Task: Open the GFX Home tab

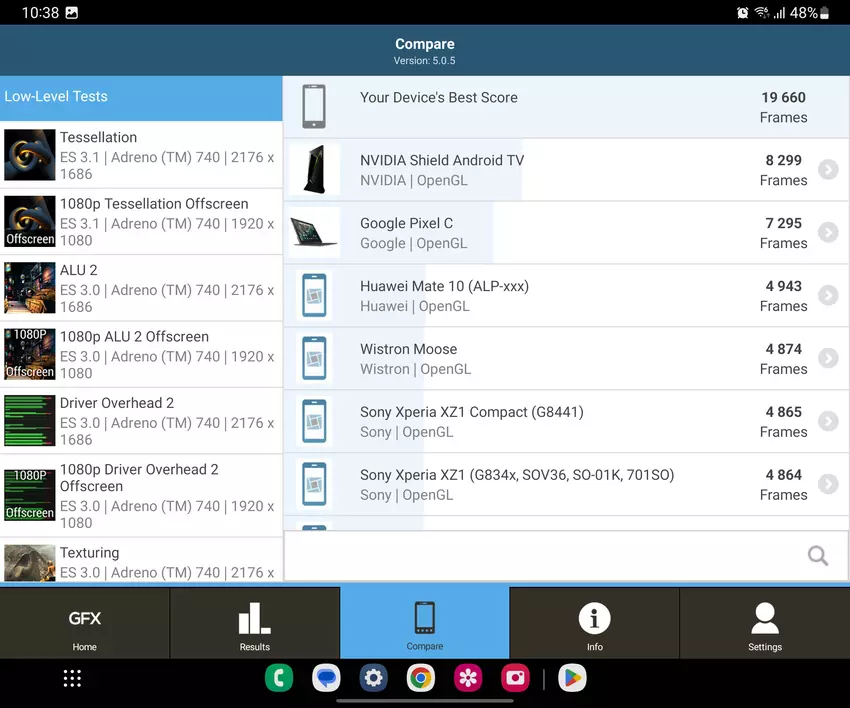Action: pyautogui.click(x=85, y=624)
